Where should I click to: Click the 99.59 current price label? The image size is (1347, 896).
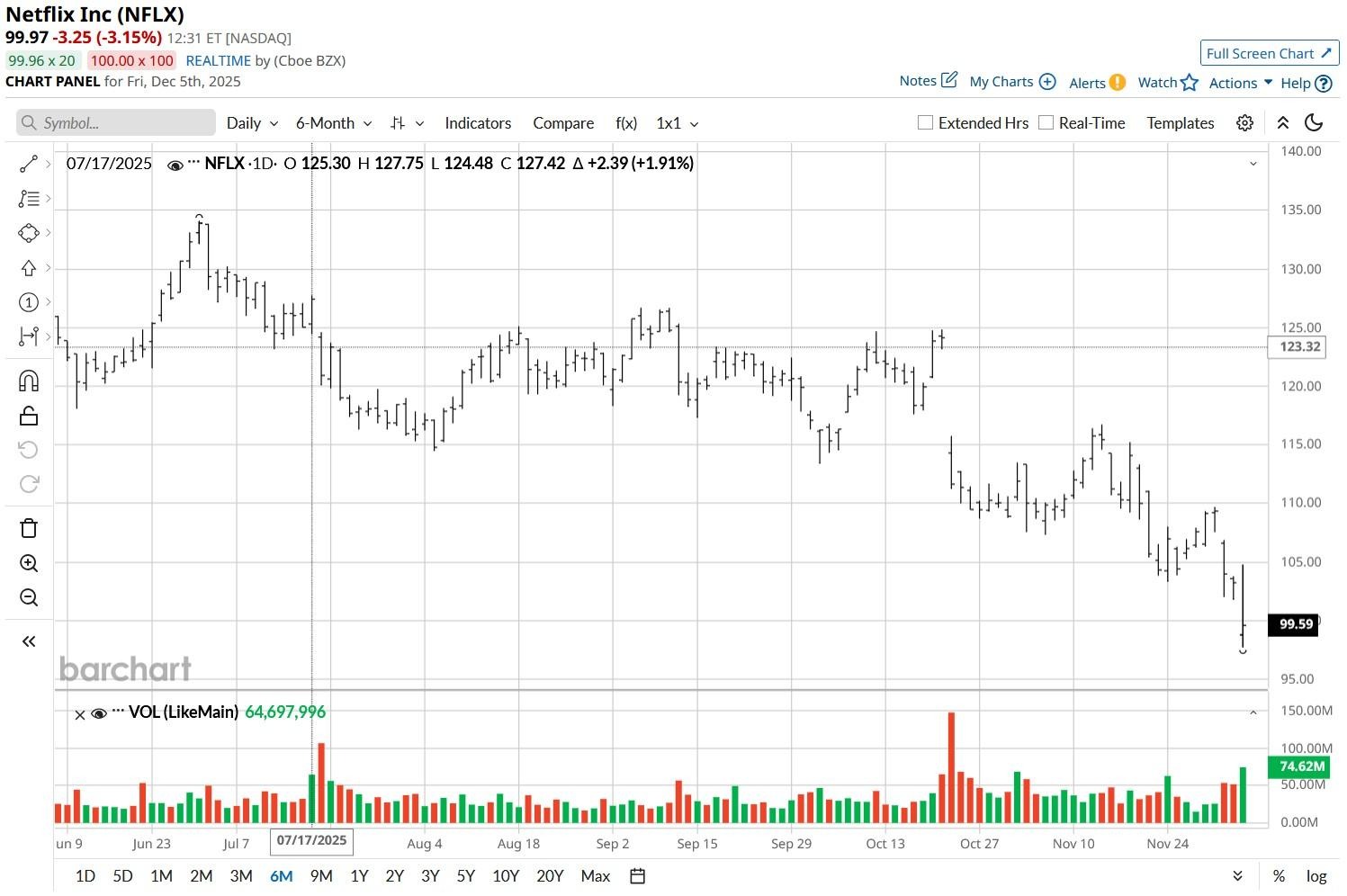[1293, 624]
